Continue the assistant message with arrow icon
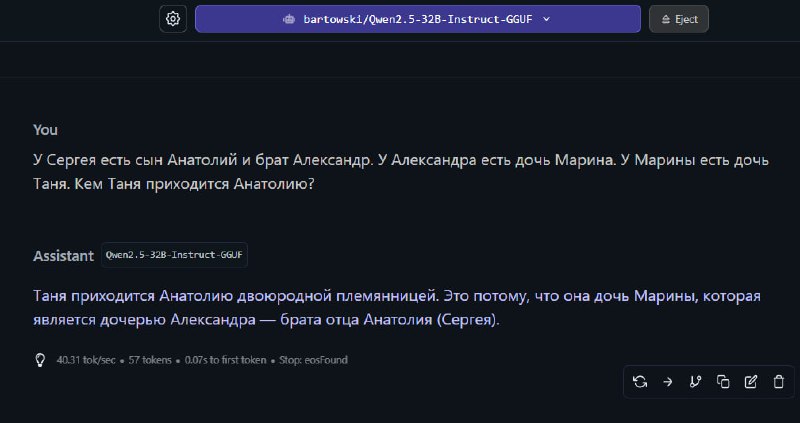The image size is (800, 423). tap(667, 382)
